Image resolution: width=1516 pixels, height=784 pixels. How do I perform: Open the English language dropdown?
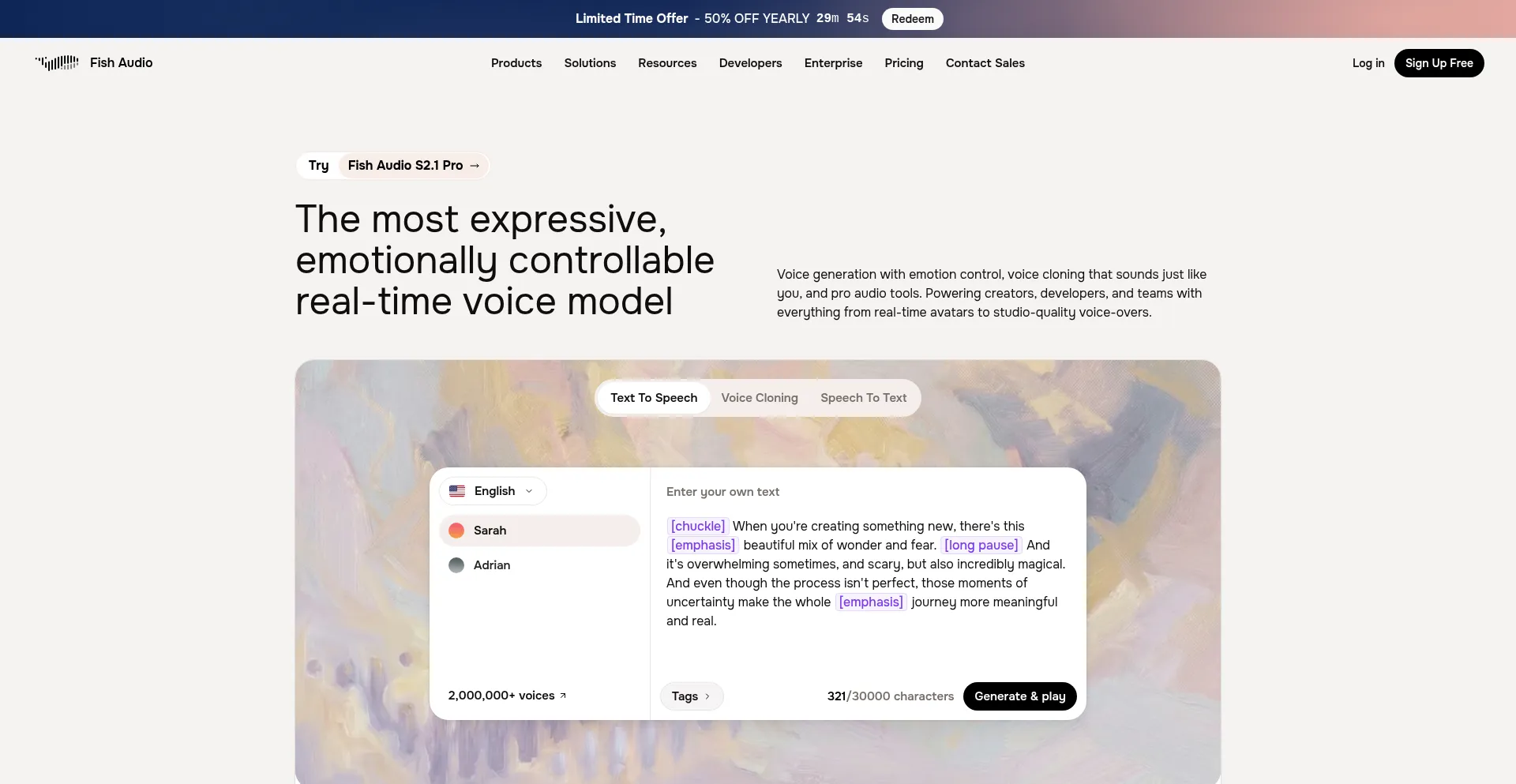click(x=493, y=491)
